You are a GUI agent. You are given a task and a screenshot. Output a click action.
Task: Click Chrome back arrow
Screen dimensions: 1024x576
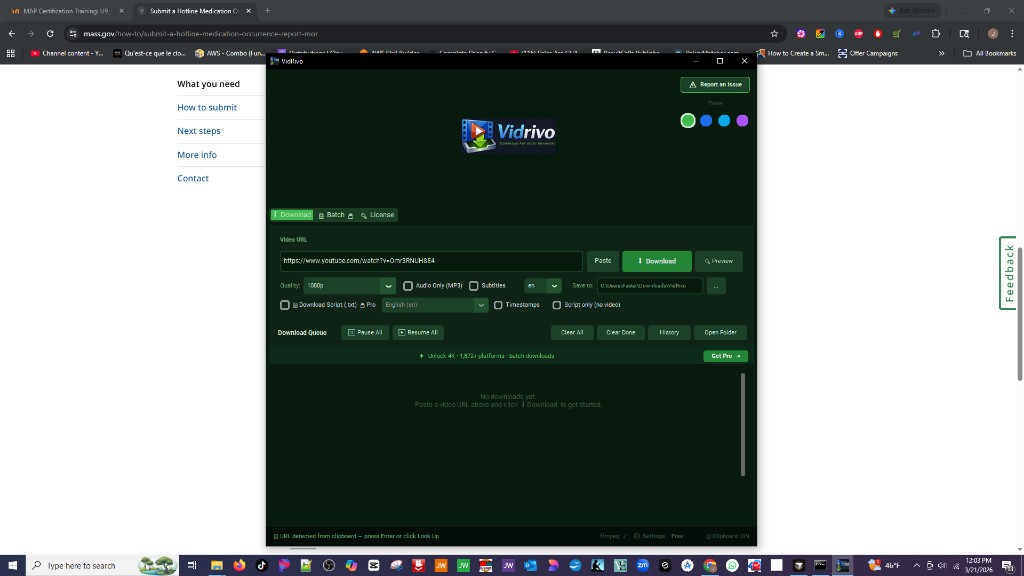(12, 33)
